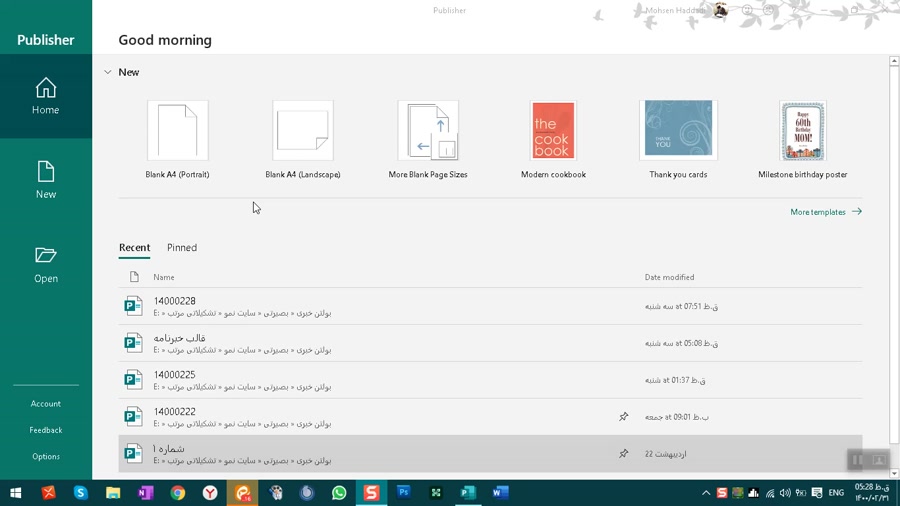Open More Blank Page Sizes

428,131
